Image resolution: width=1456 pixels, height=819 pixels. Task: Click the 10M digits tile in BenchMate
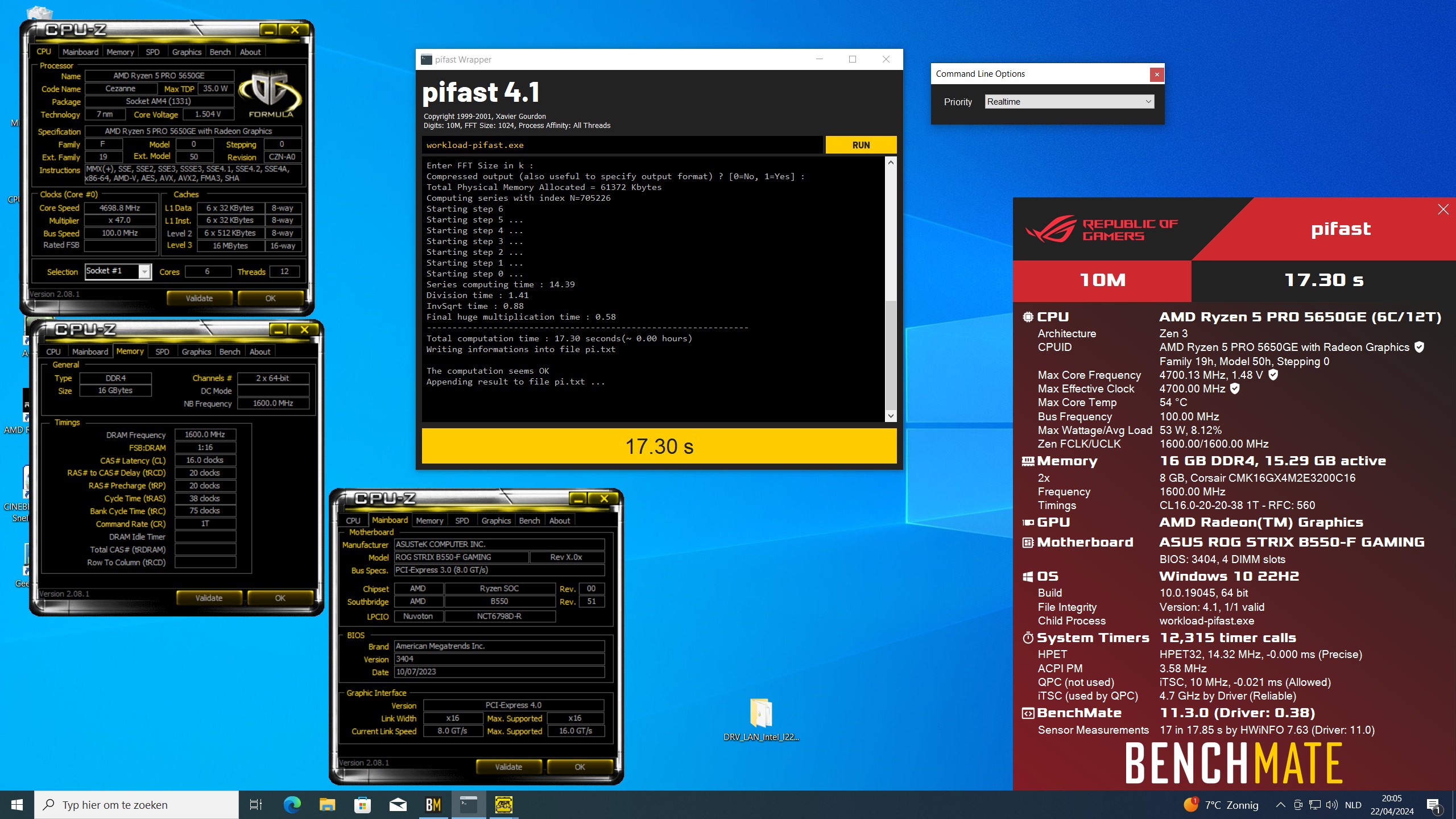pyautogui.click(x=1102, y=280)
